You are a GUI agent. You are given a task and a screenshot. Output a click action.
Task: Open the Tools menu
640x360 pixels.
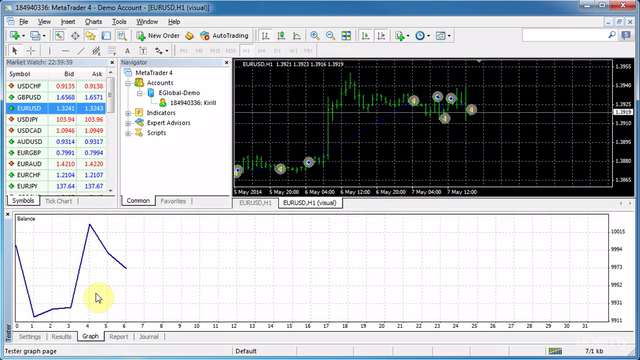click(119, 22)
